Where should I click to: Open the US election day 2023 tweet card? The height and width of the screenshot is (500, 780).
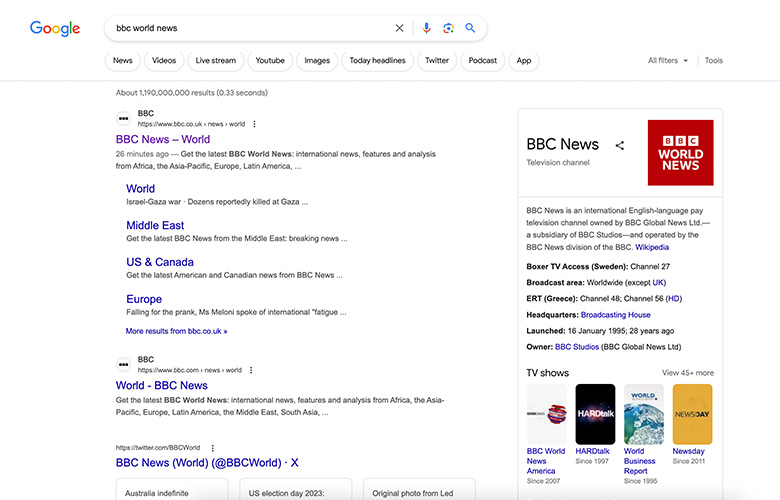295,490
